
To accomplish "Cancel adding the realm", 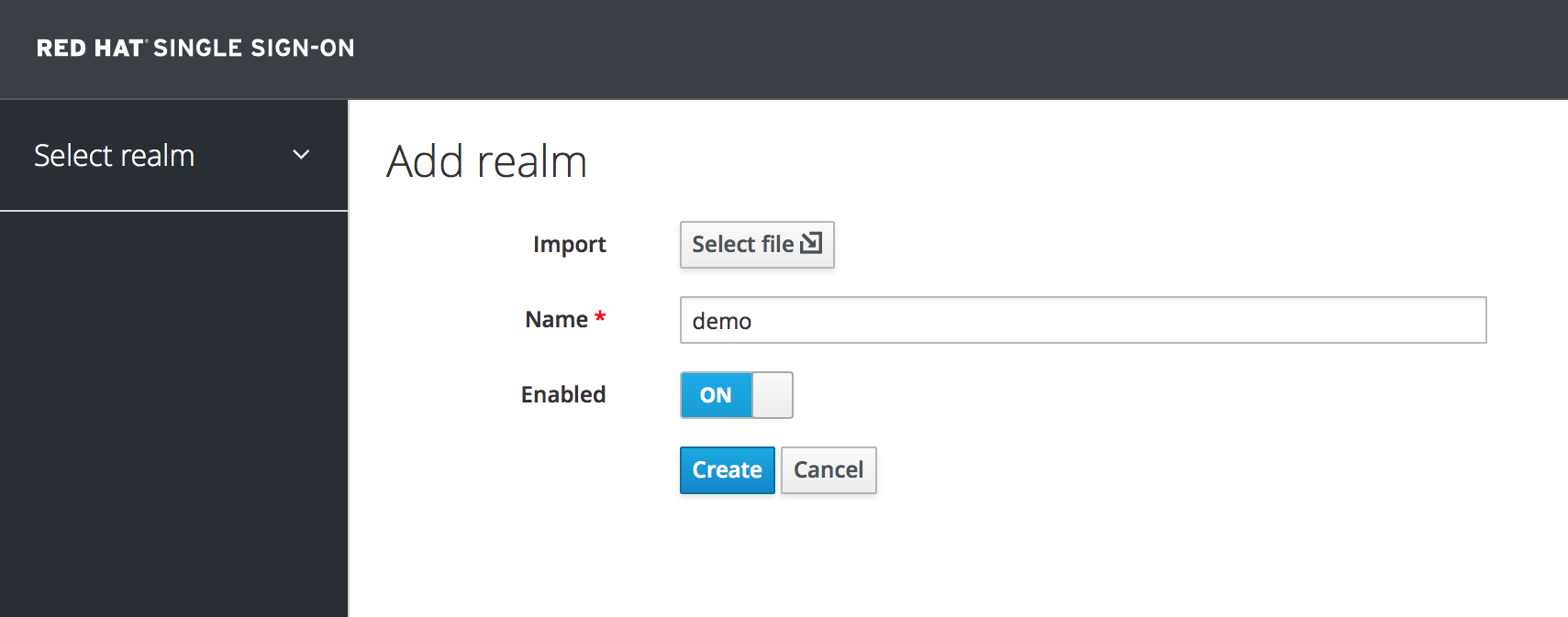I will tap(828, 470).
